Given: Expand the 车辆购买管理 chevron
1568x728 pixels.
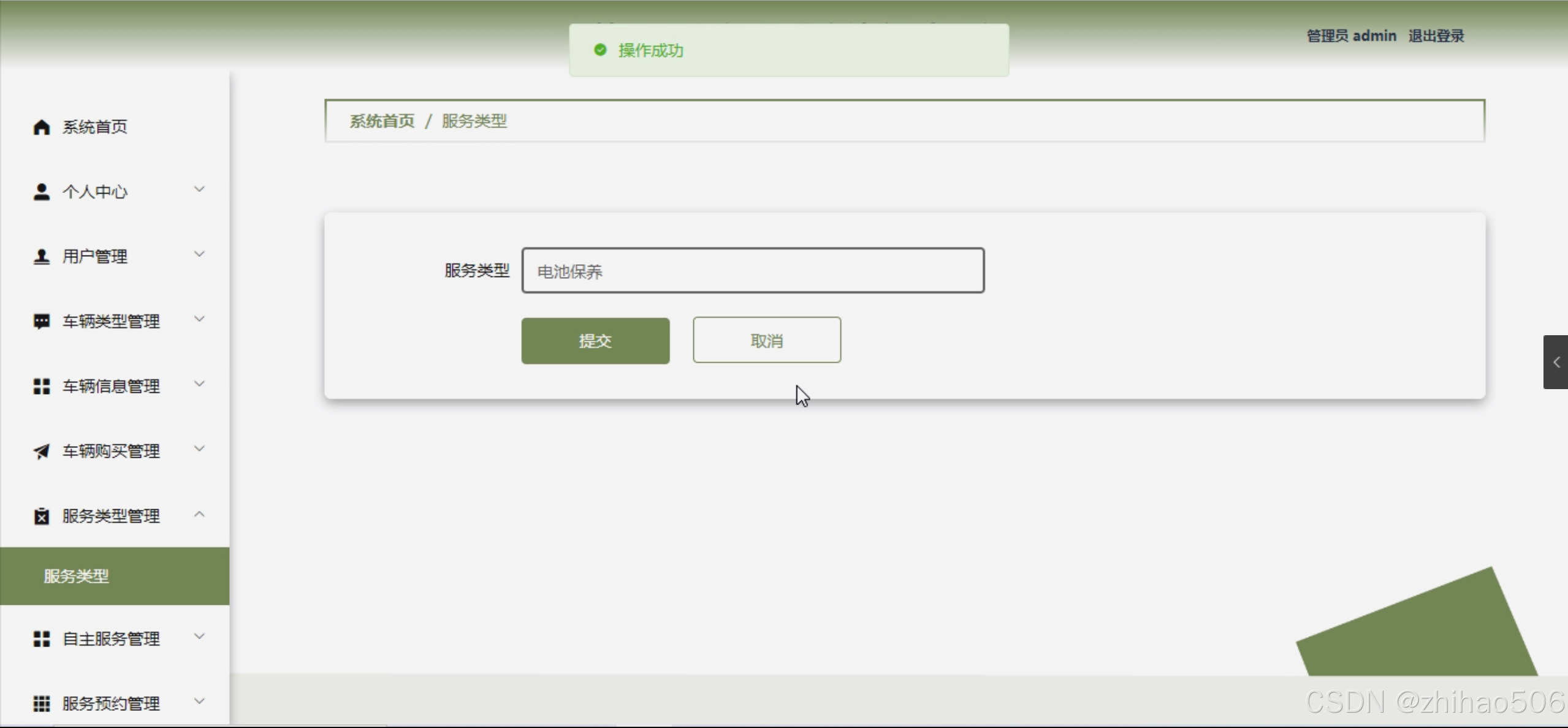Looking at the screenshot, I should click(x=199, y=449).
